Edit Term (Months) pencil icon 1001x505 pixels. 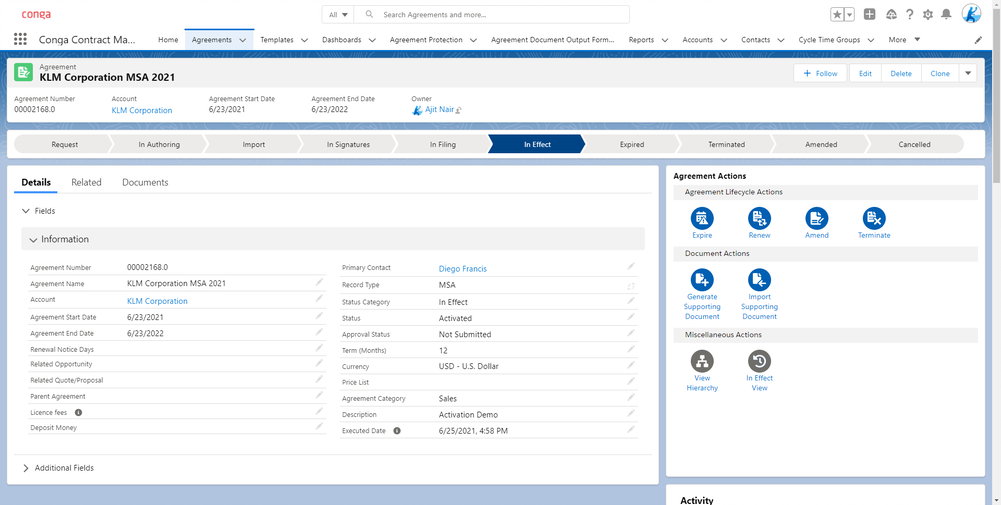(x=631, y=349)
